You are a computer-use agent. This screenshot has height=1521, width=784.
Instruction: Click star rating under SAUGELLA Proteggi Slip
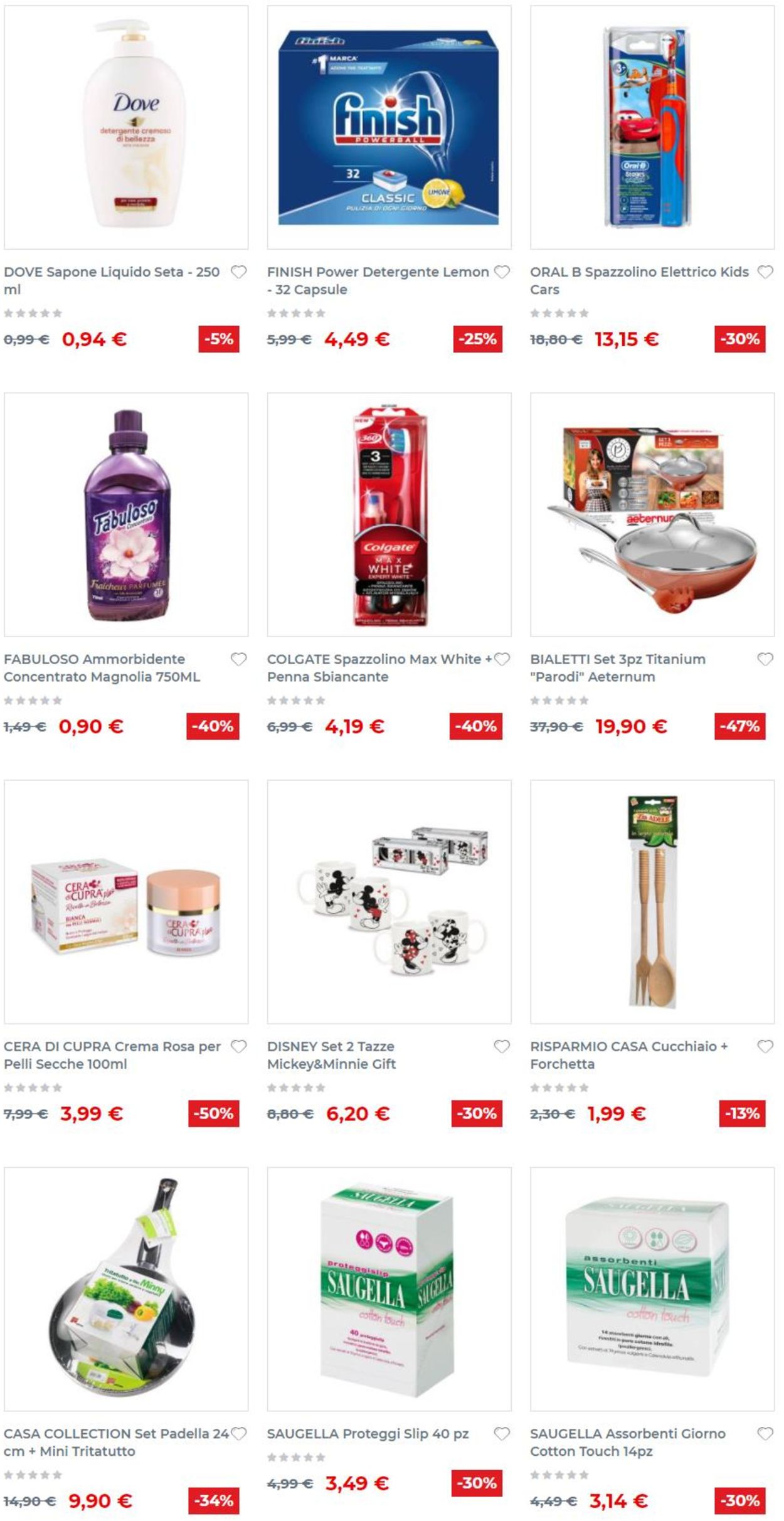tap(296, 1457)
